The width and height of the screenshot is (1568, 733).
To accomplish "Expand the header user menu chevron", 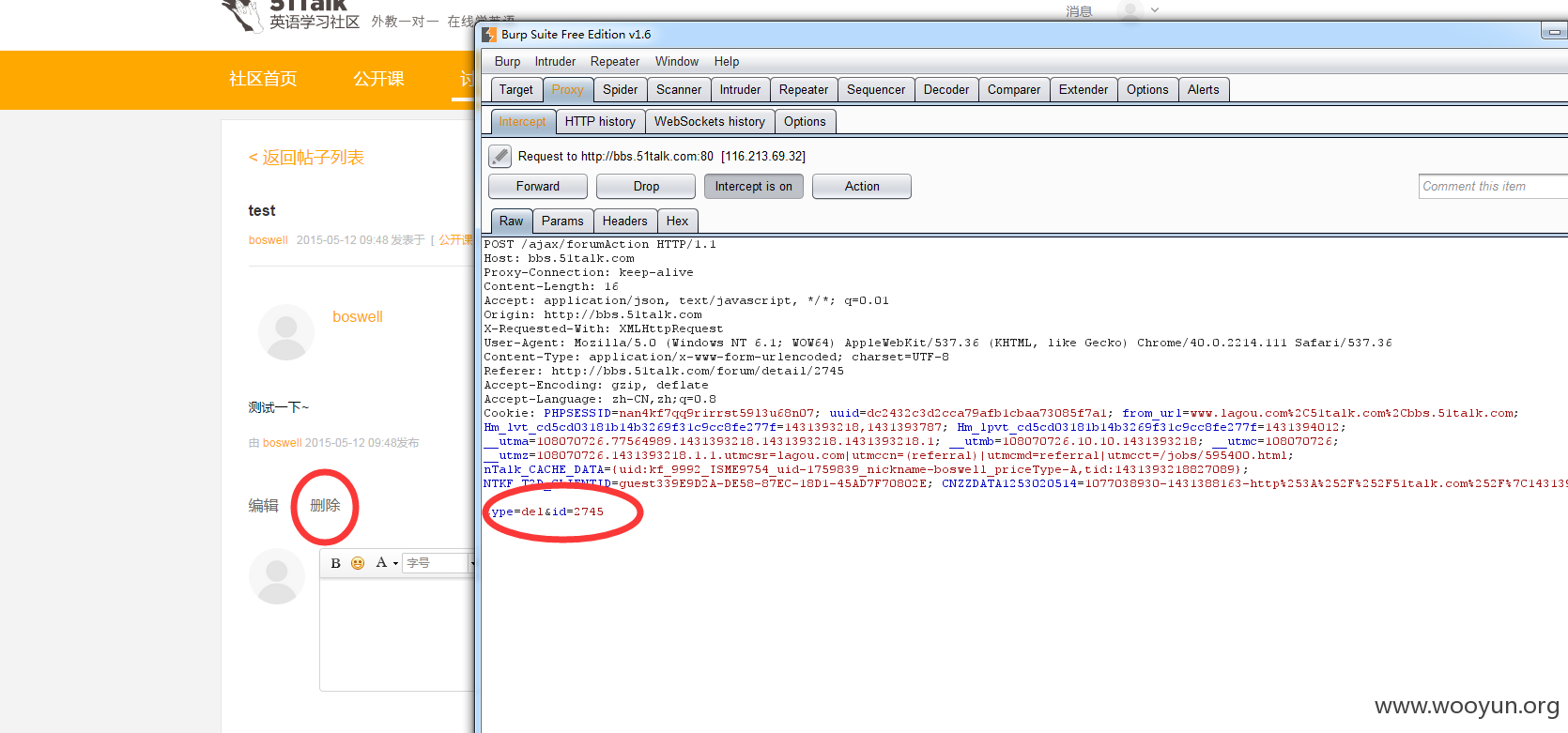I will (1155, 10).
